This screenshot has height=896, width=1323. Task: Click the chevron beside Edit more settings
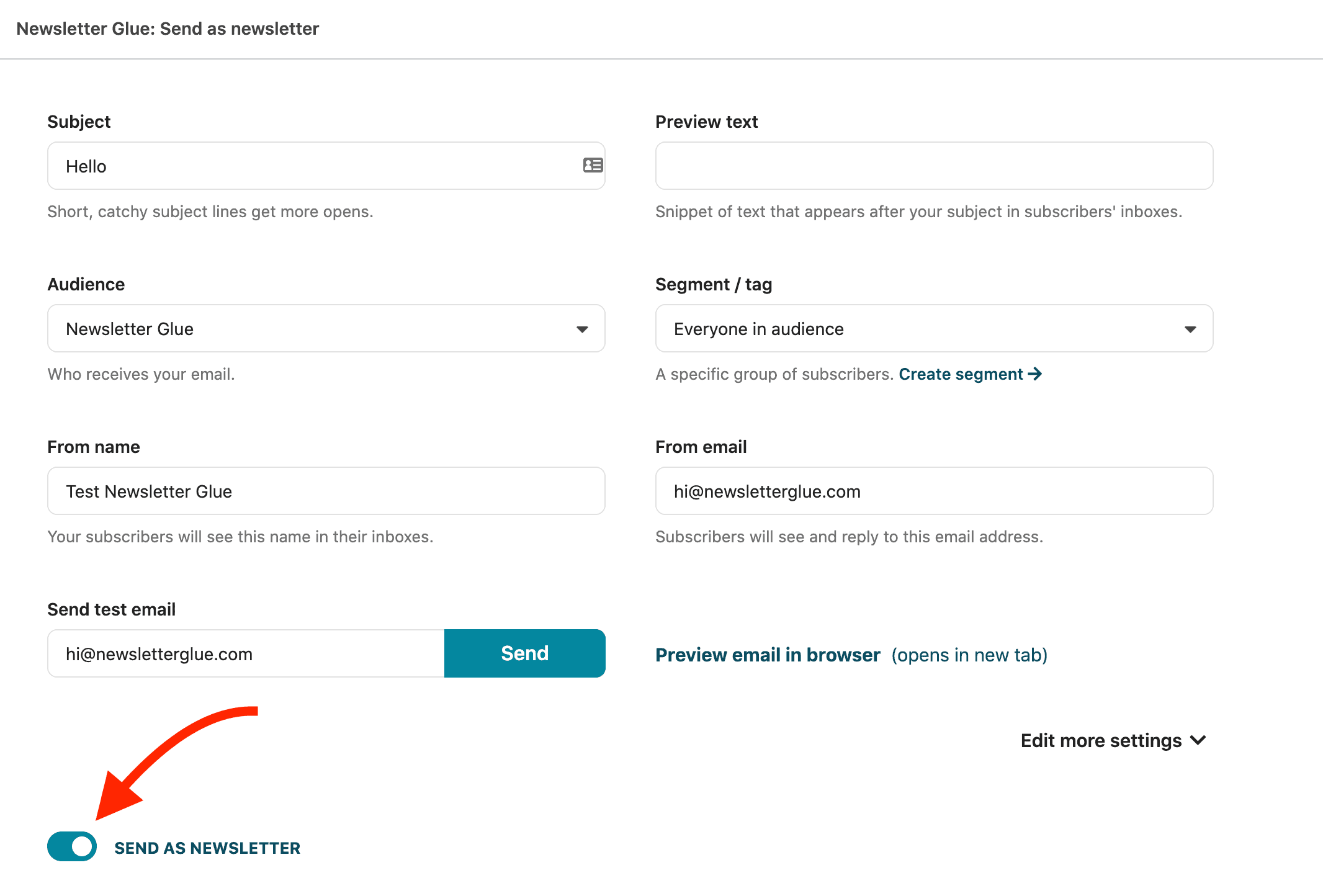1198,740
